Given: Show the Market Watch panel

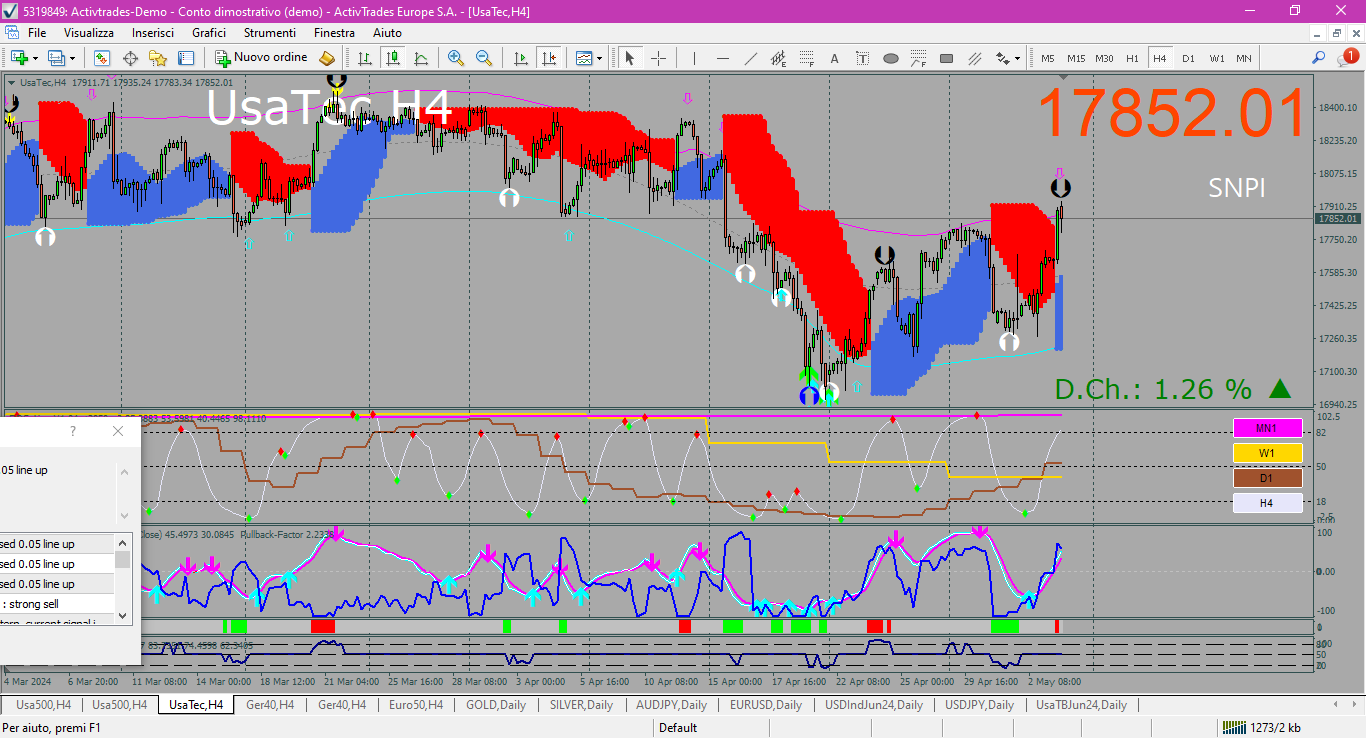Looking at the screenshot, I should point(102,58).
